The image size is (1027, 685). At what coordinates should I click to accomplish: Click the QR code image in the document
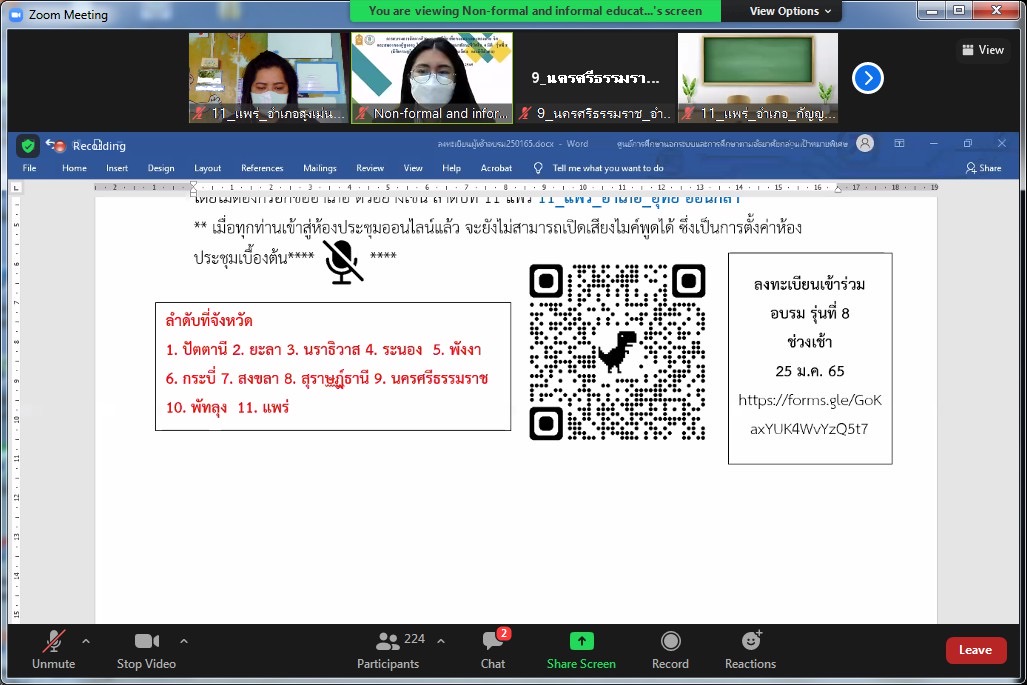617,352
